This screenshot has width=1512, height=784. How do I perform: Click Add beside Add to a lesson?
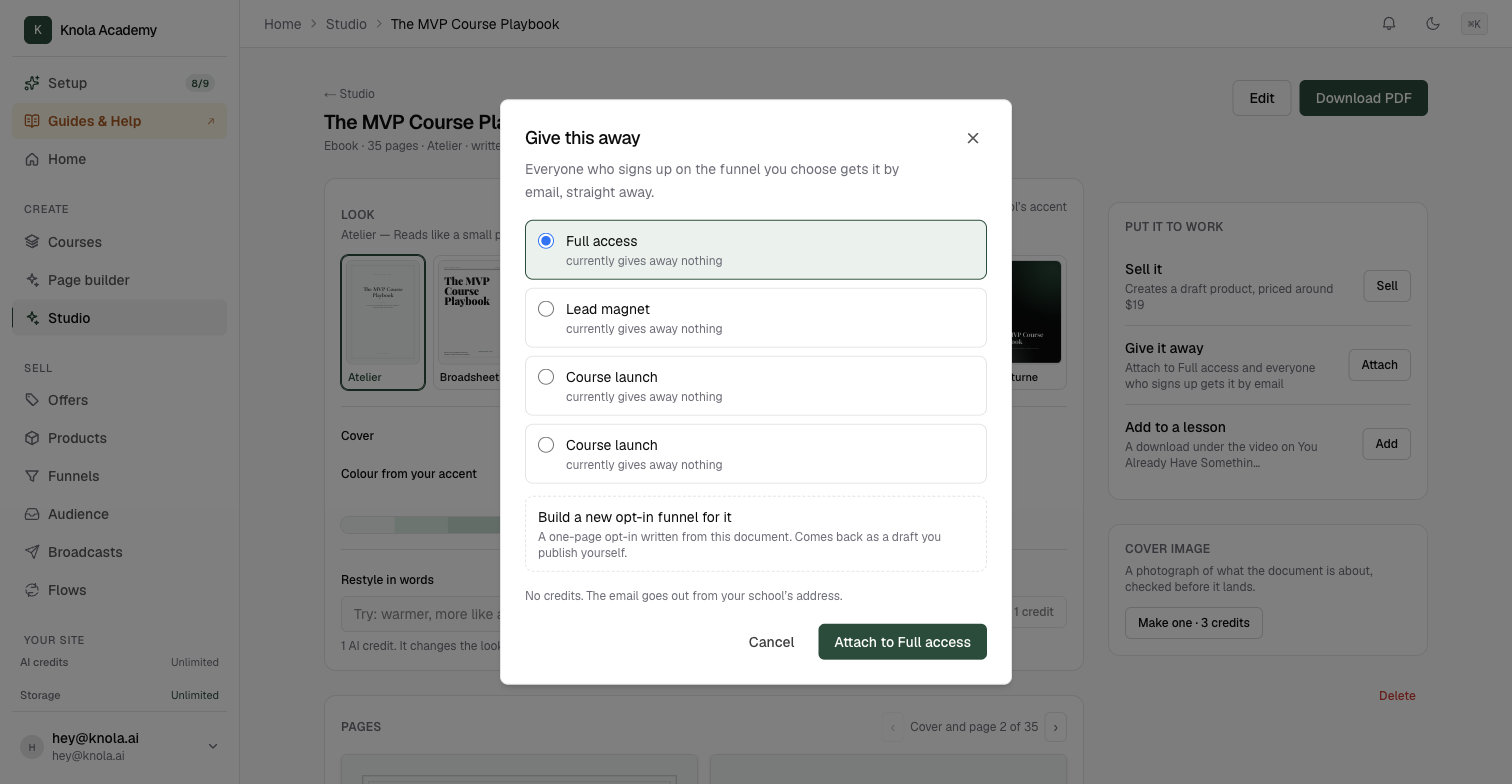click(x=1387, y=444)
